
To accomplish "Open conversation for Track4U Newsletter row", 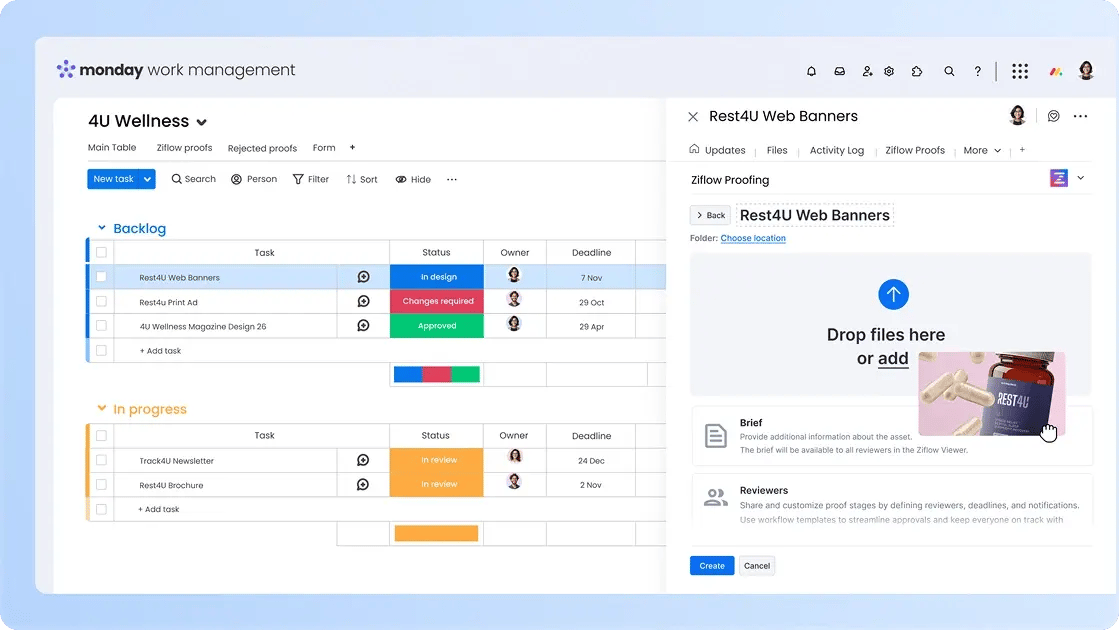I will pos(363,460).
